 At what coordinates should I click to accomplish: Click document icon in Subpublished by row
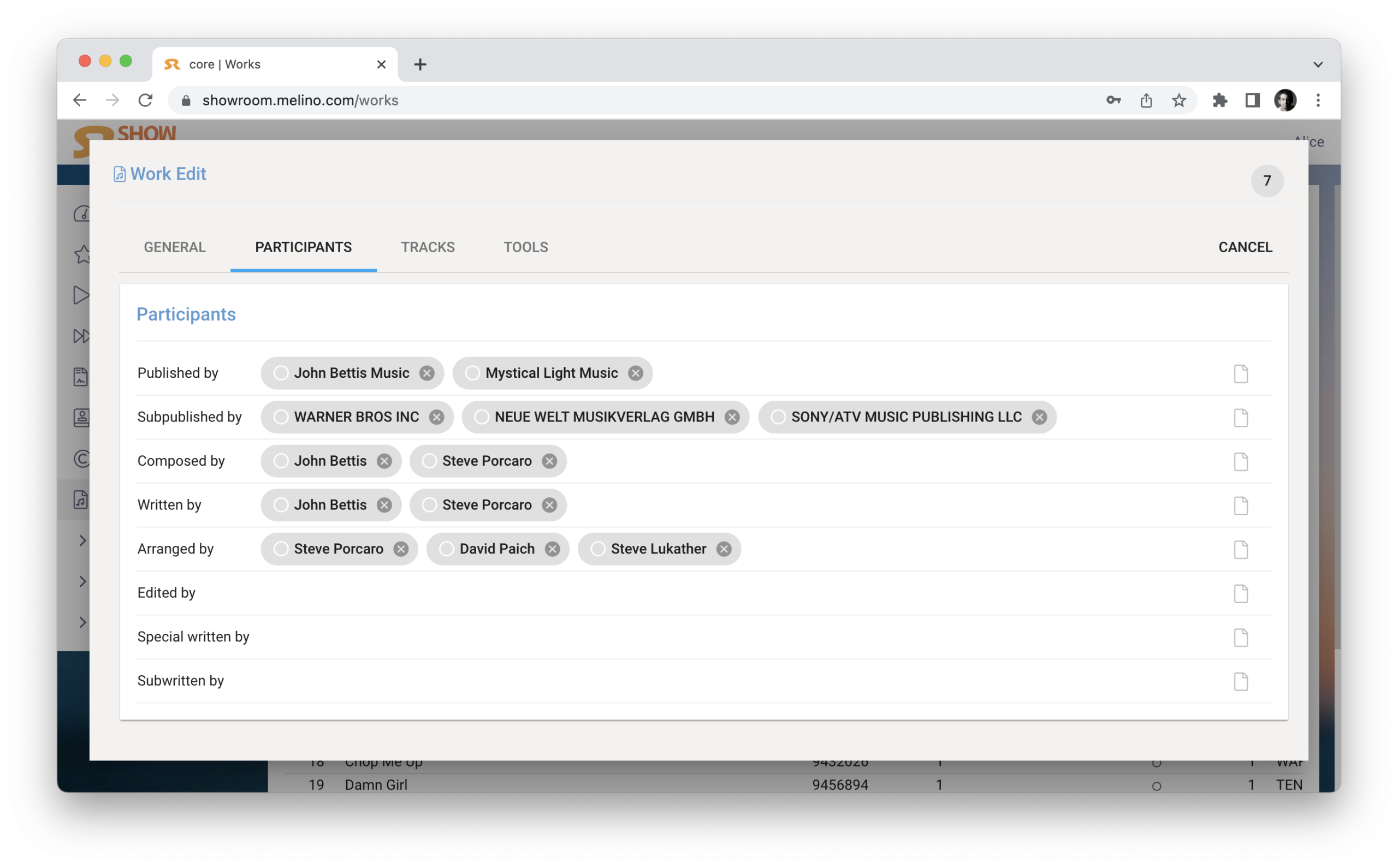point(1241,418)
